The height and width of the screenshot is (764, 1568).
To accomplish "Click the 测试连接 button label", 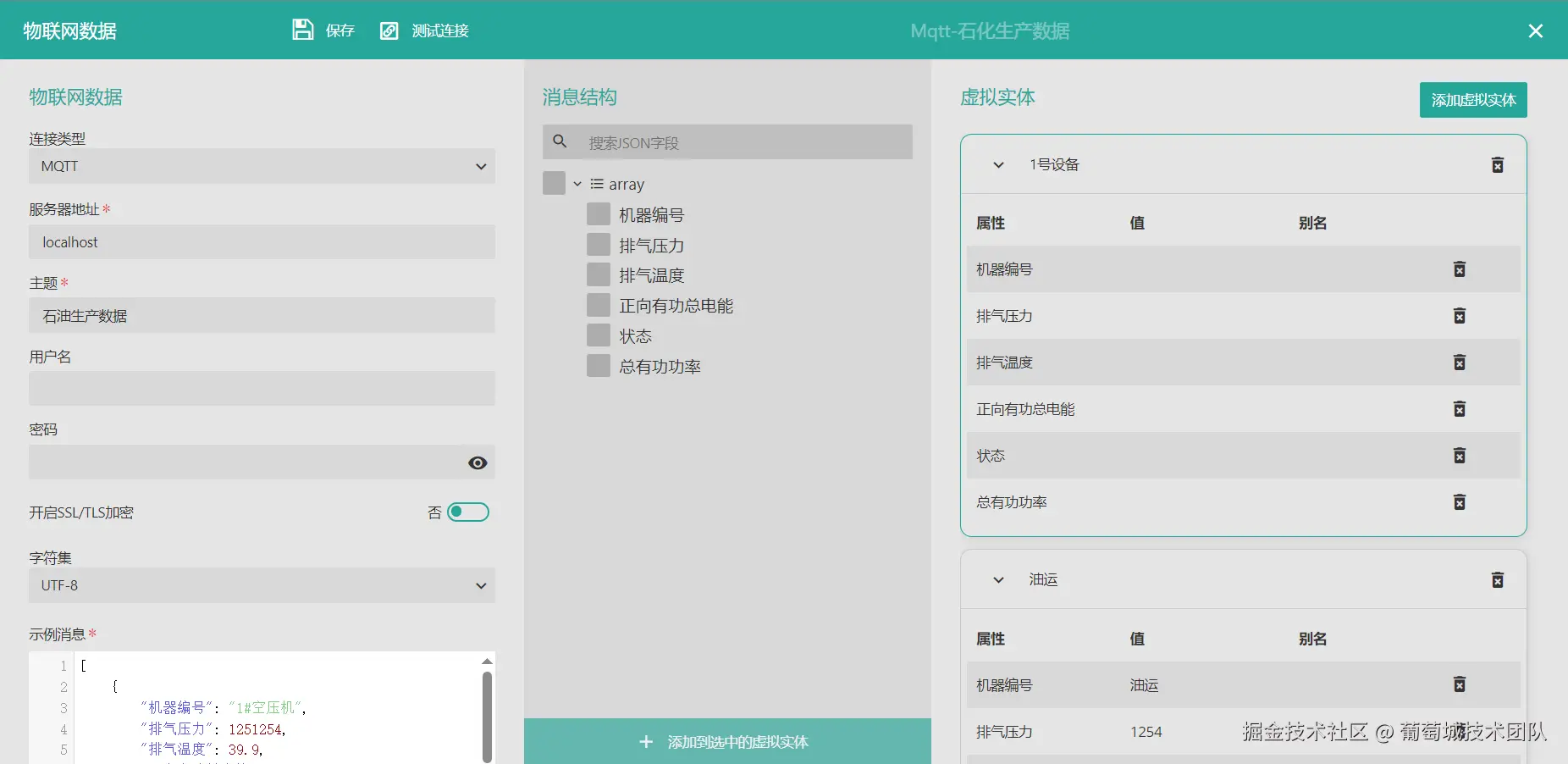I will [440, 31].
